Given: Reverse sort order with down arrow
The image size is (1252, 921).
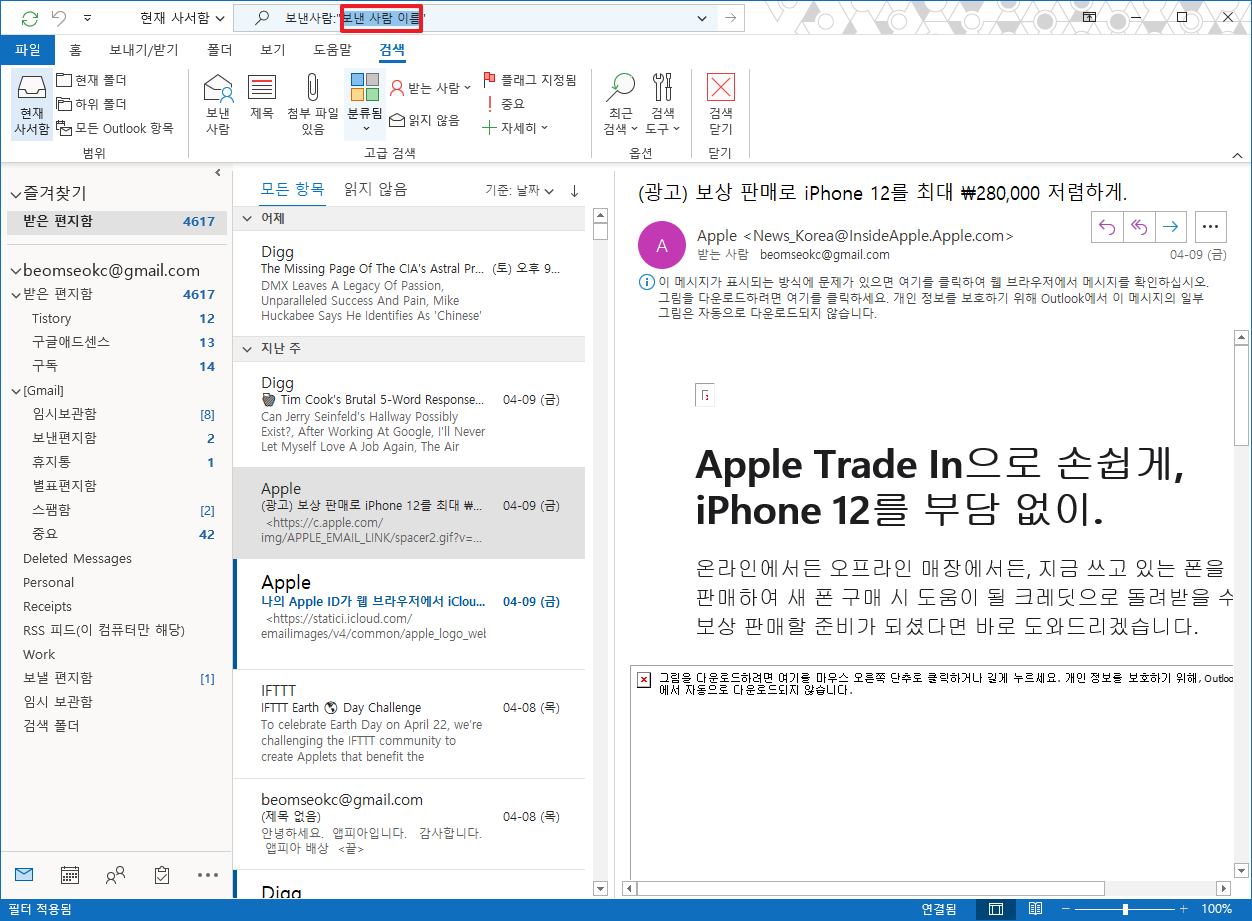Looking at the screenshot, I should tap(574, 190).
